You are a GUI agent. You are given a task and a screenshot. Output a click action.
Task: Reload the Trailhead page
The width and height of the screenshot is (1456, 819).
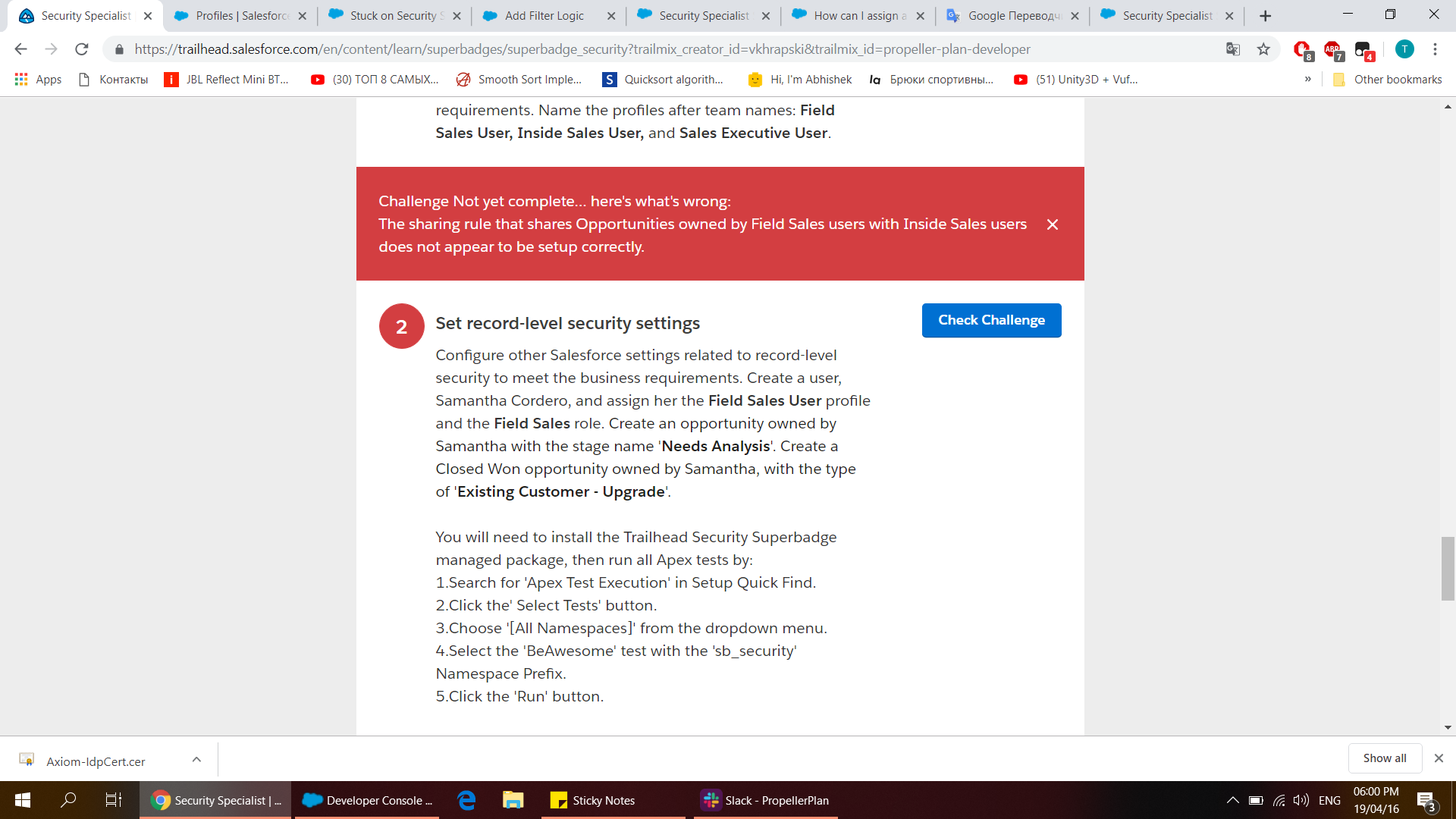[82, 49]
